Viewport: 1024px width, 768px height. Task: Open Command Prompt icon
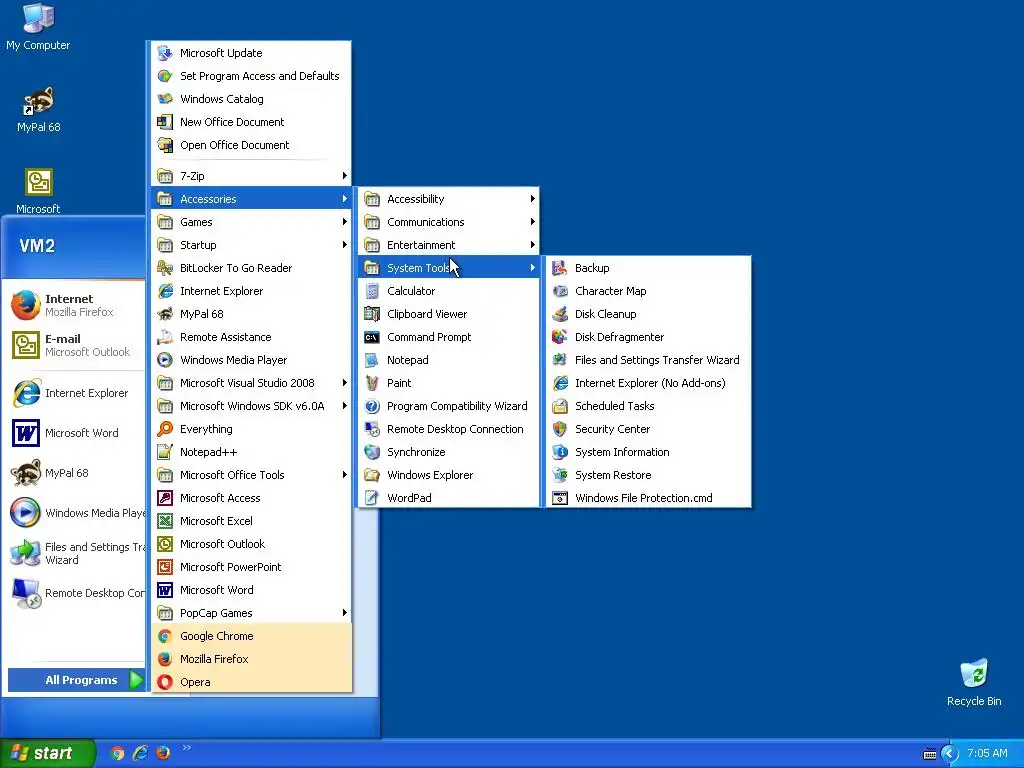click(372, 337)
